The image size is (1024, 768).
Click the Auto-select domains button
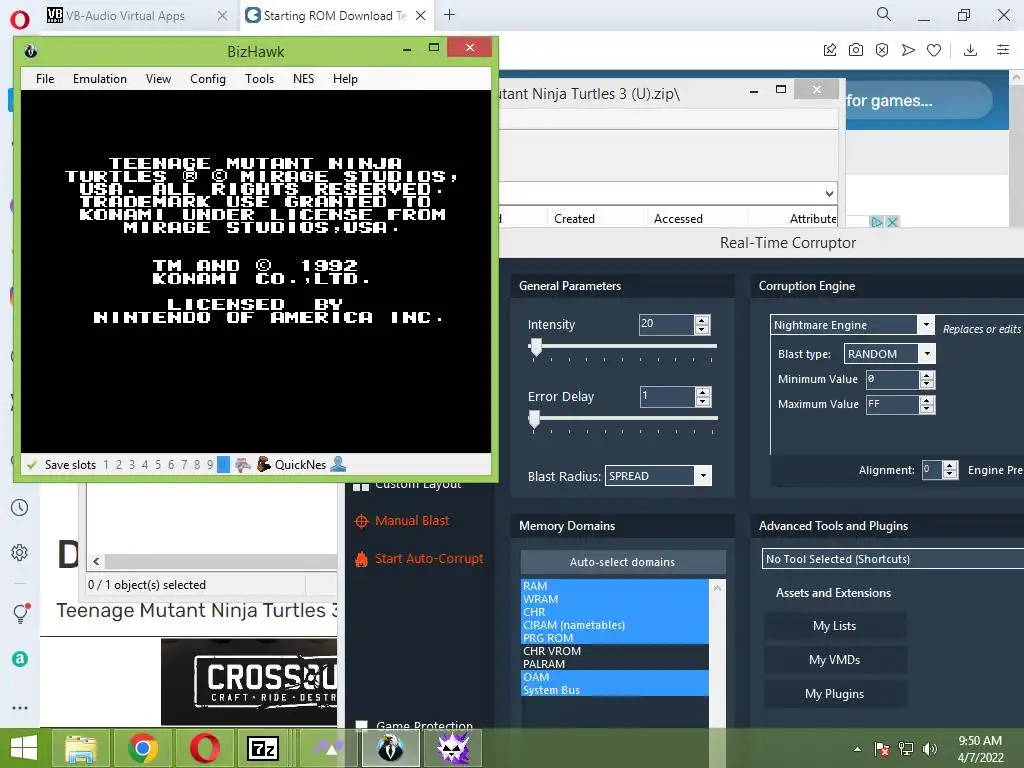(x=622, y=562)
